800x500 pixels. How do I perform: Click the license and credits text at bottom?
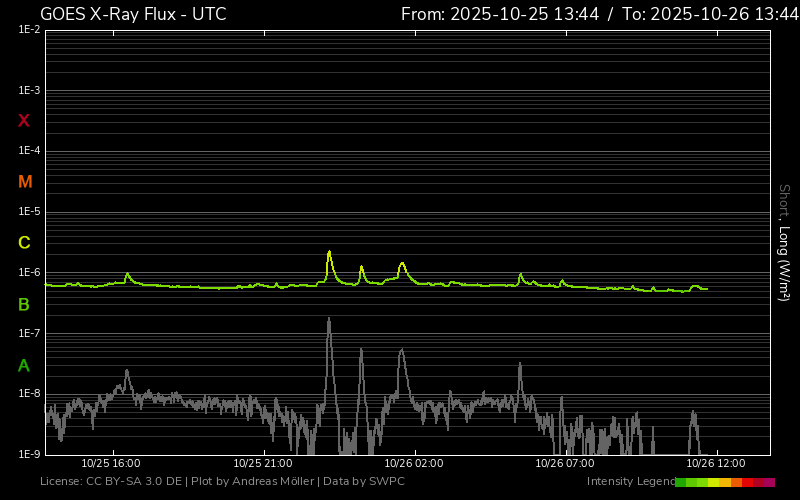pyautogui.click(x=222, y=482)
